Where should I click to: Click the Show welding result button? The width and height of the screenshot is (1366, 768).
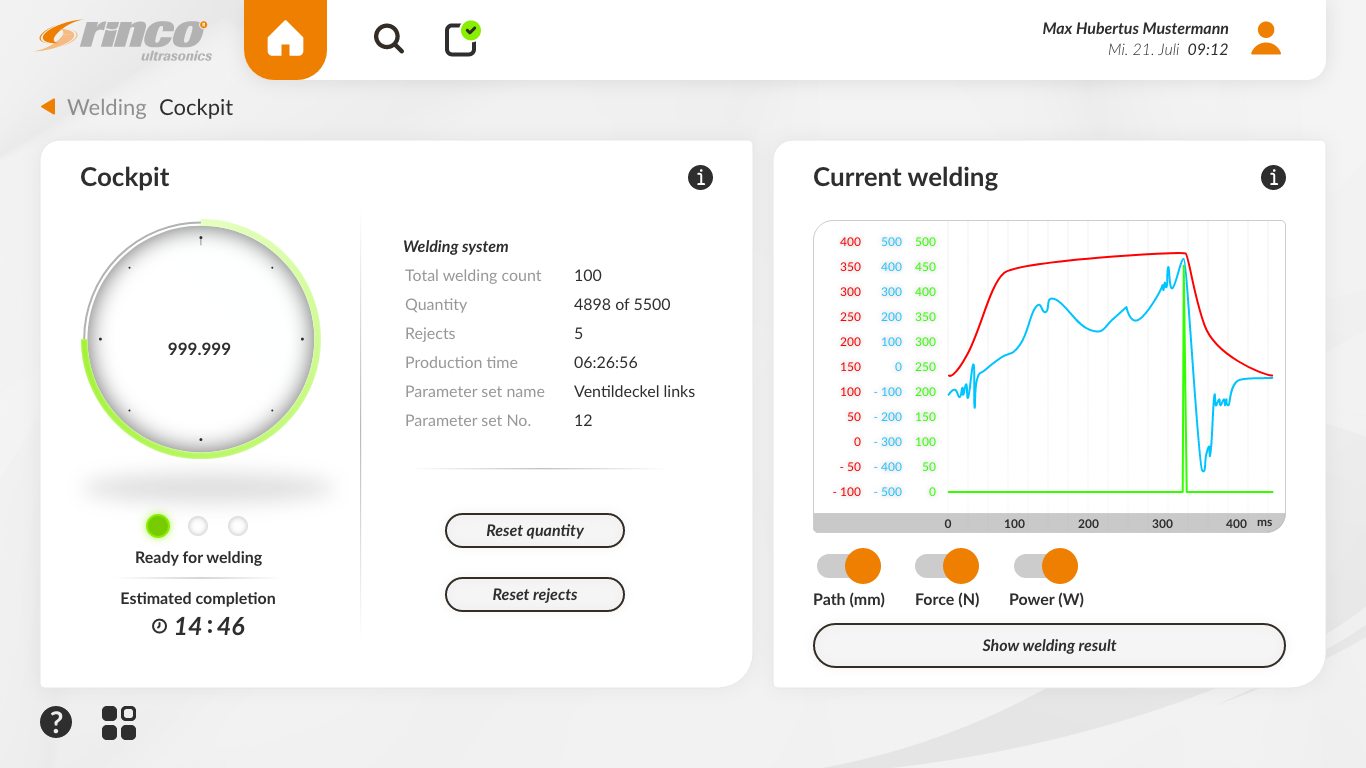click(x=1049, y=646)
